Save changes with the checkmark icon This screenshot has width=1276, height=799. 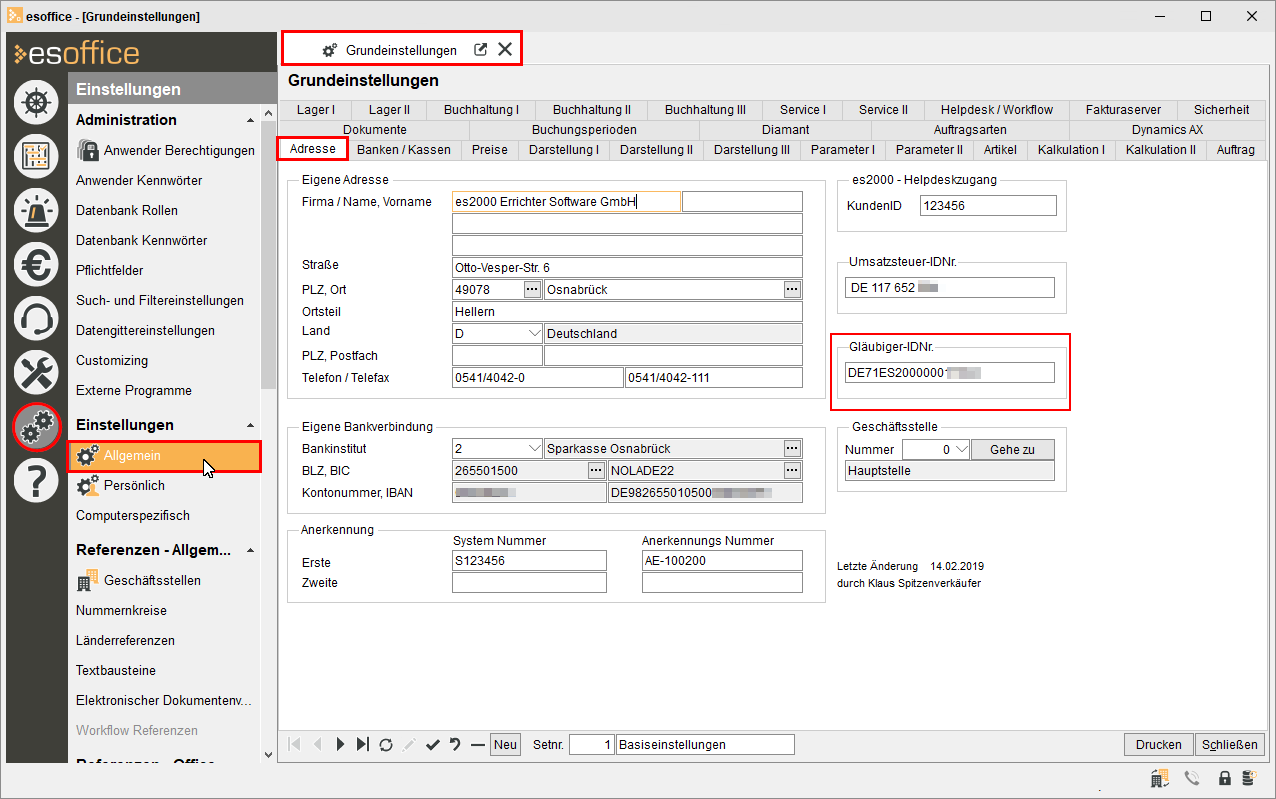[x=432, y=744]
